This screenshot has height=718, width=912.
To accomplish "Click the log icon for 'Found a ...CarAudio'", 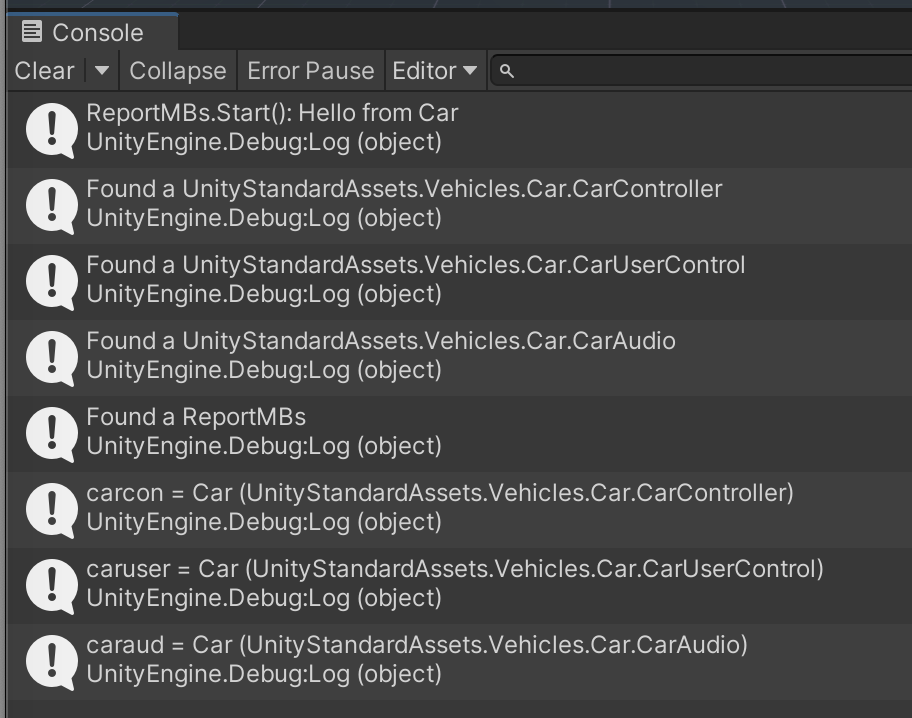I will pos(50,357).
